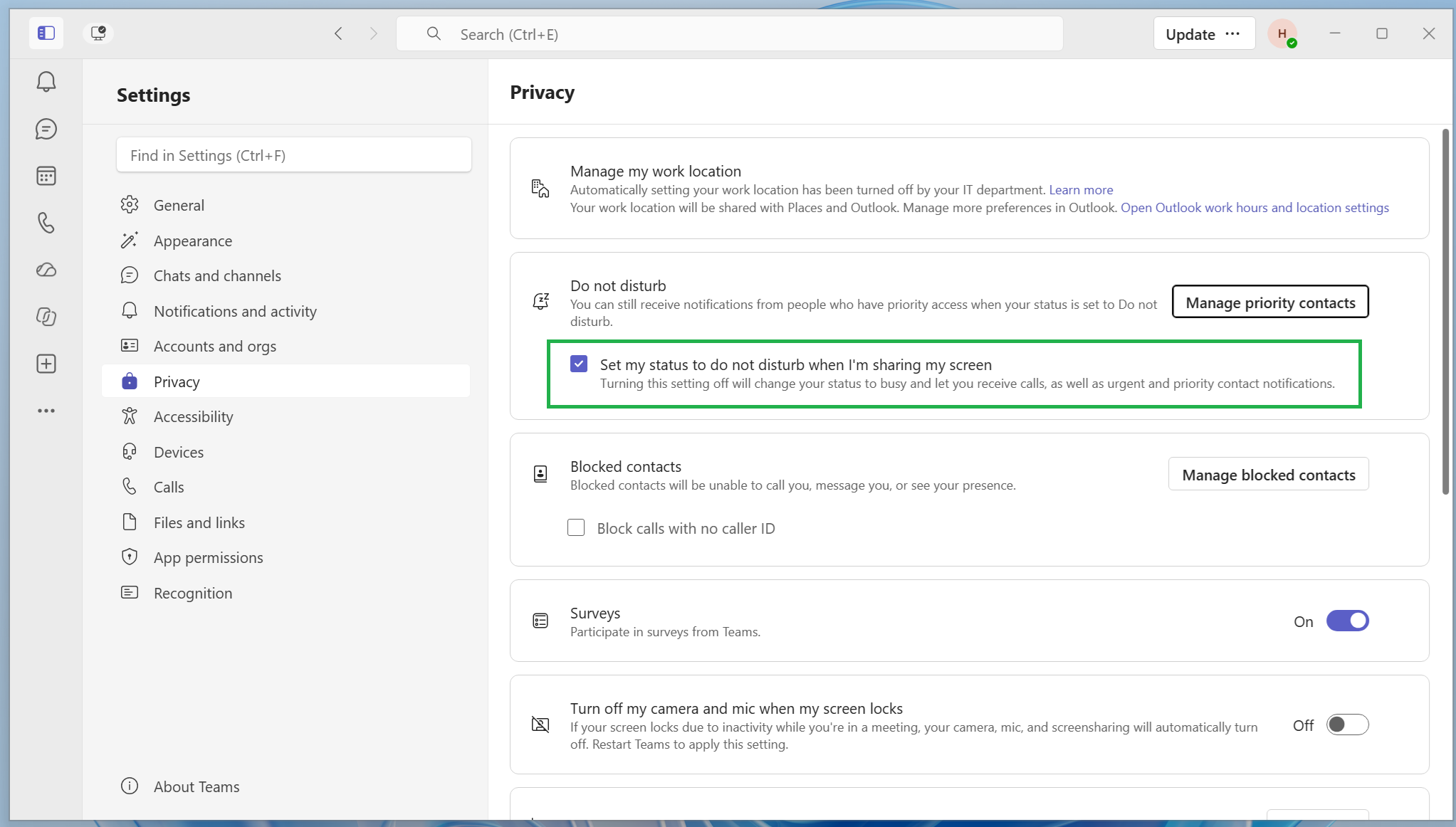Open the more options ellipsis beside Update
The height and width of the screenshot is (827, 1456).
(x=1233, y=33)
